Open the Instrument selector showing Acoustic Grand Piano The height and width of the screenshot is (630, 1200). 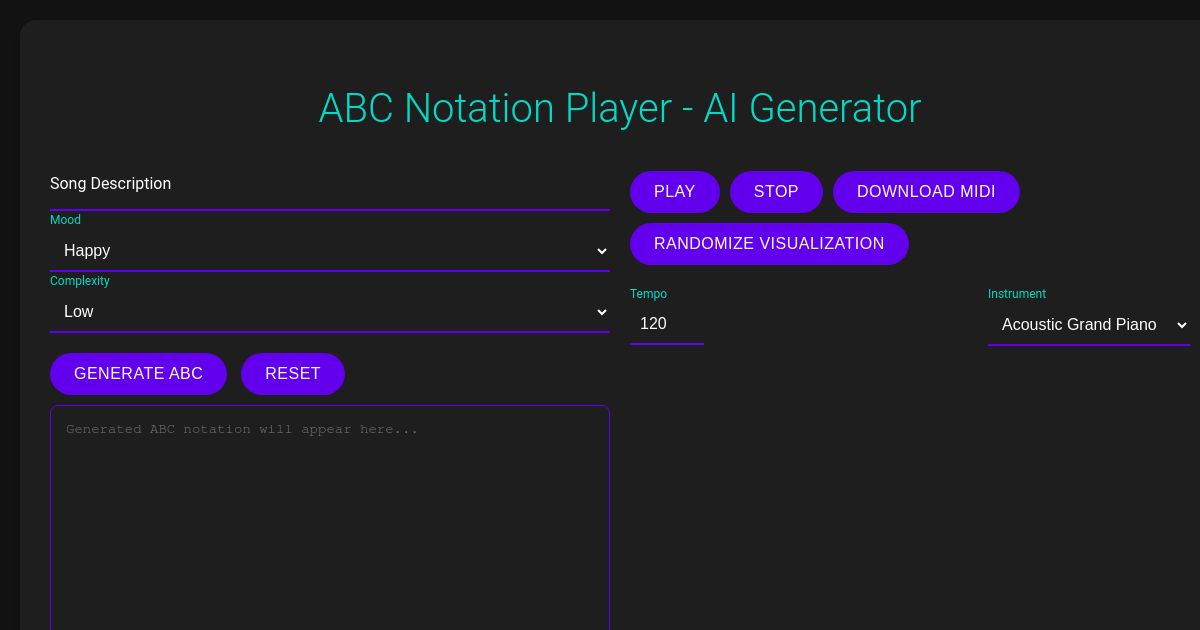(x=1089, y=325)
